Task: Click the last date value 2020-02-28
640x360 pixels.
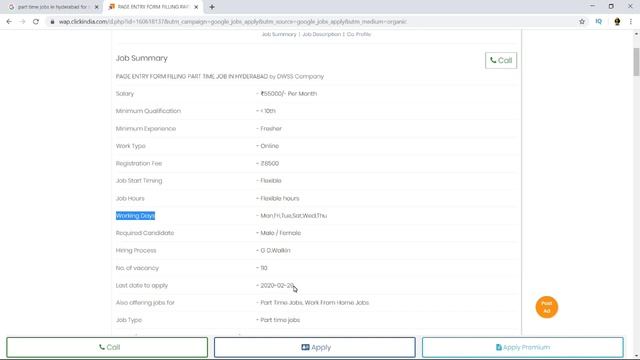Action: tap(277, 285)
